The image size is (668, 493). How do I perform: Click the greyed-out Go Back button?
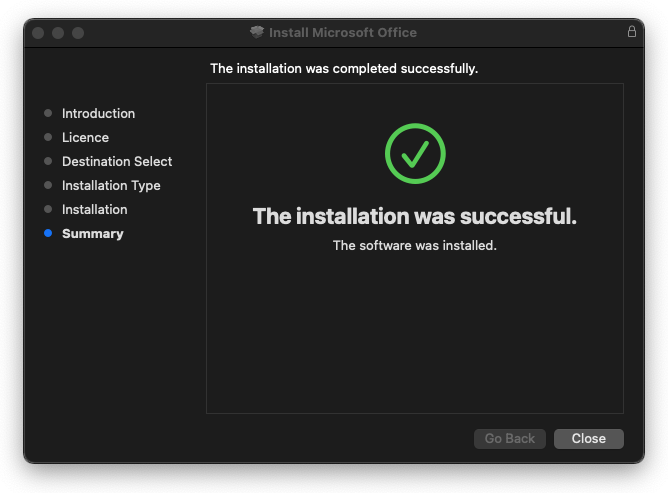coord(510,439)
